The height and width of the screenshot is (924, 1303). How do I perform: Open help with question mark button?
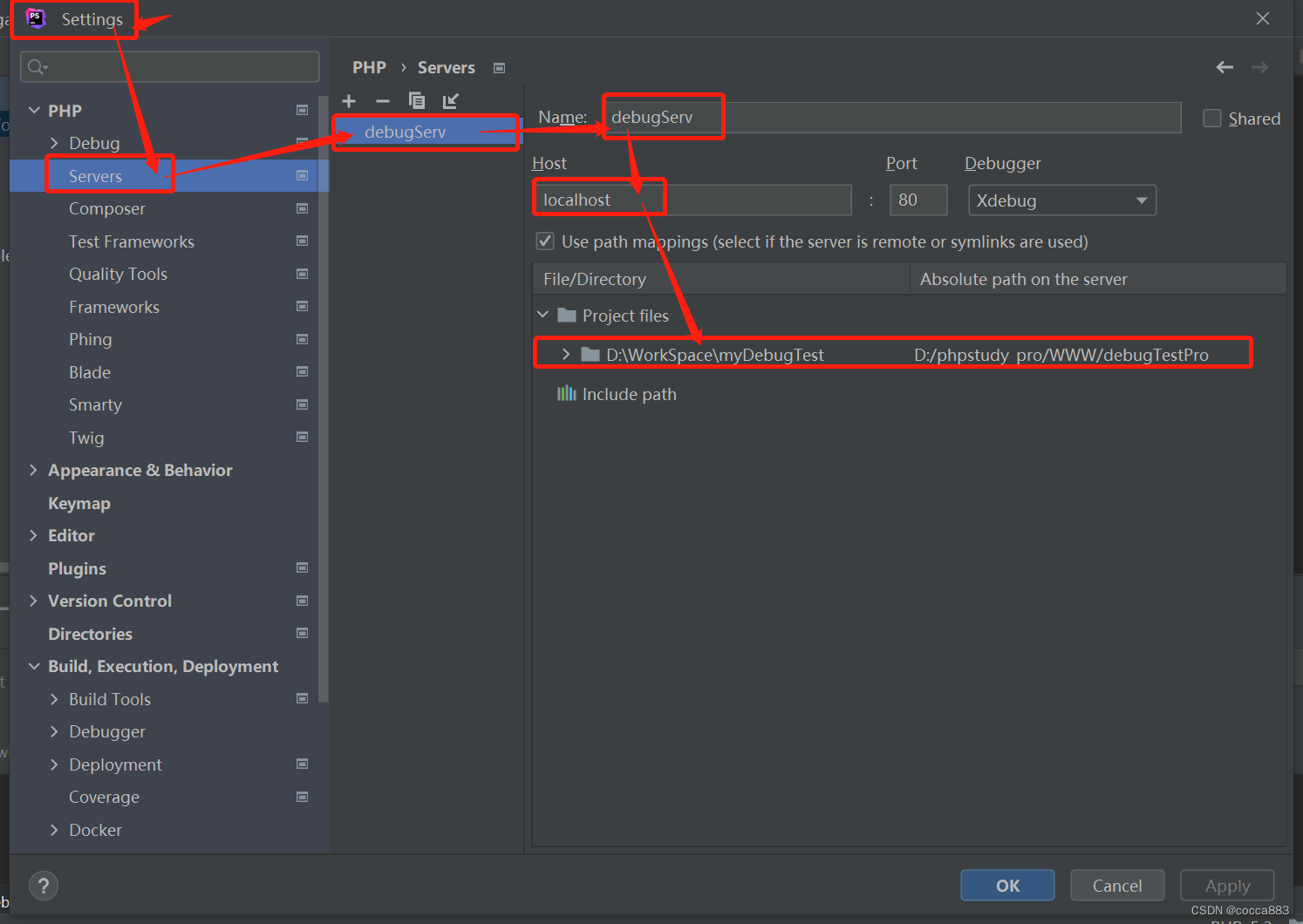tap(44, 886)
